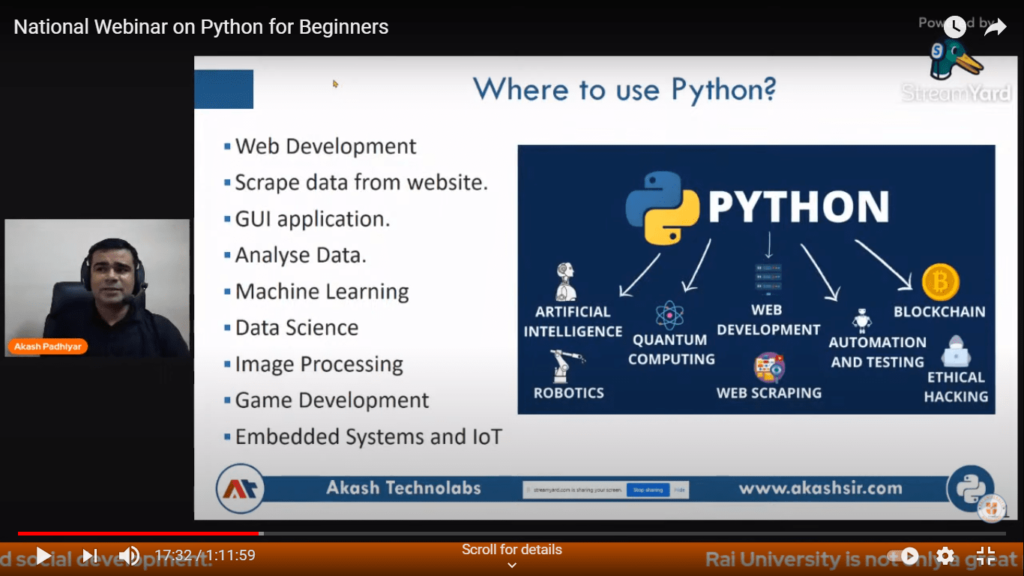Image resolution: width=1024 pixels, height=576 pixels.
Task: Click the Ethical Hacking hacker icon
Action: [955, 351]
